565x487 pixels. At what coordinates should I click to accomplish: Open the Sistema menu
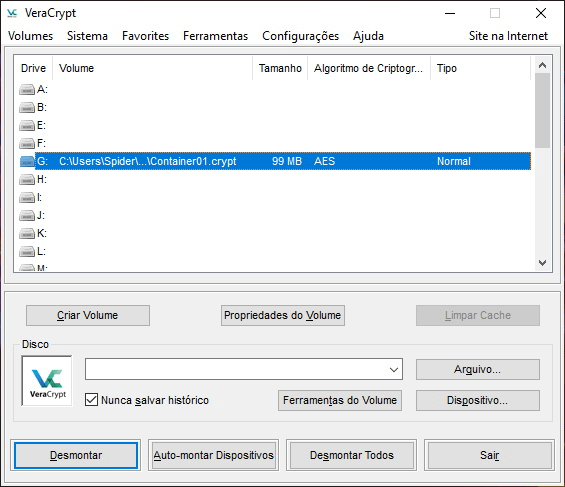(x=87, y=36)
